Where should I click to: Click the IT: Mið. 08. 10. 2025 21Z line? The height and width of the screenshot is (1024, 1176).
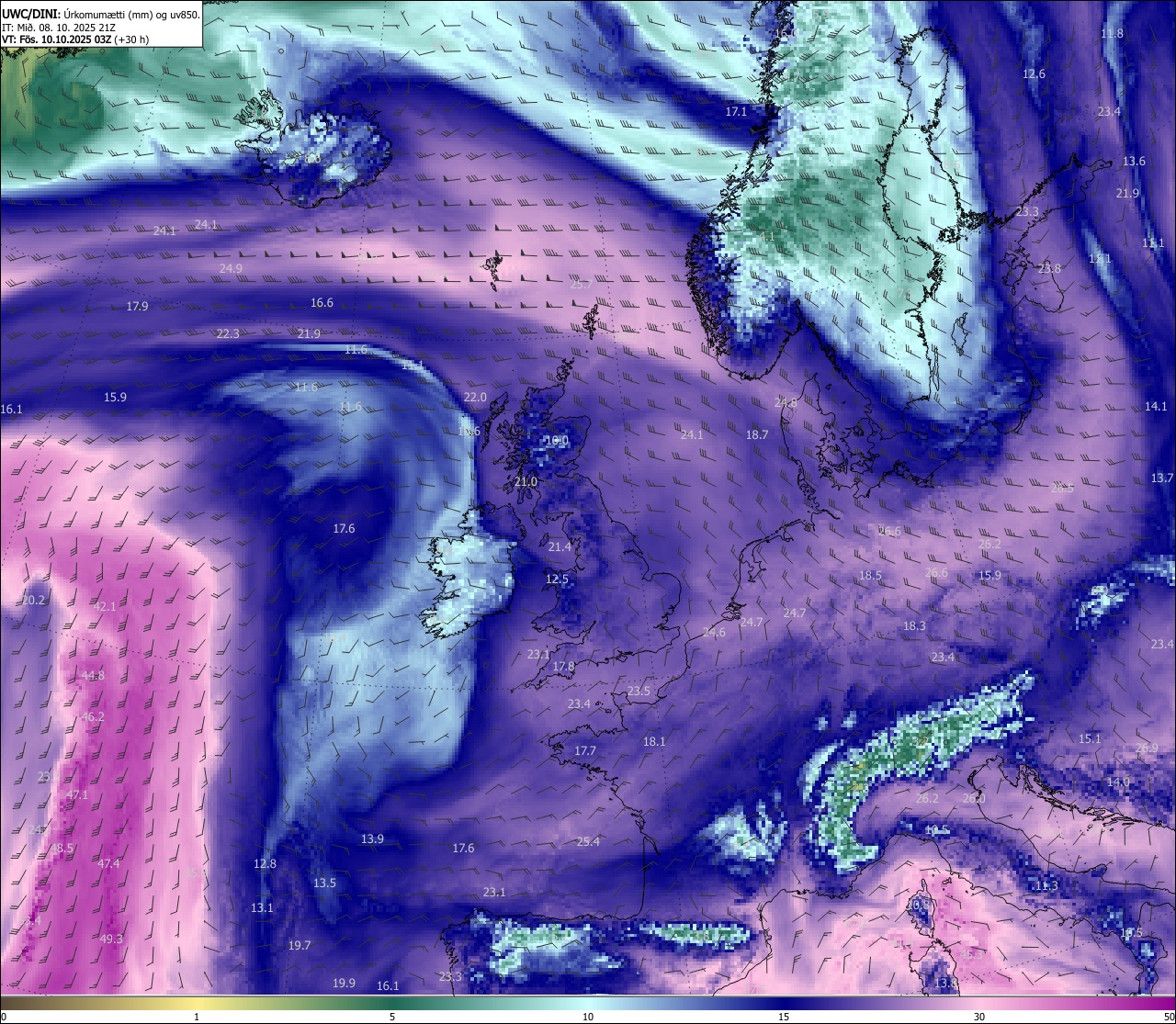[x=58, y=27]
